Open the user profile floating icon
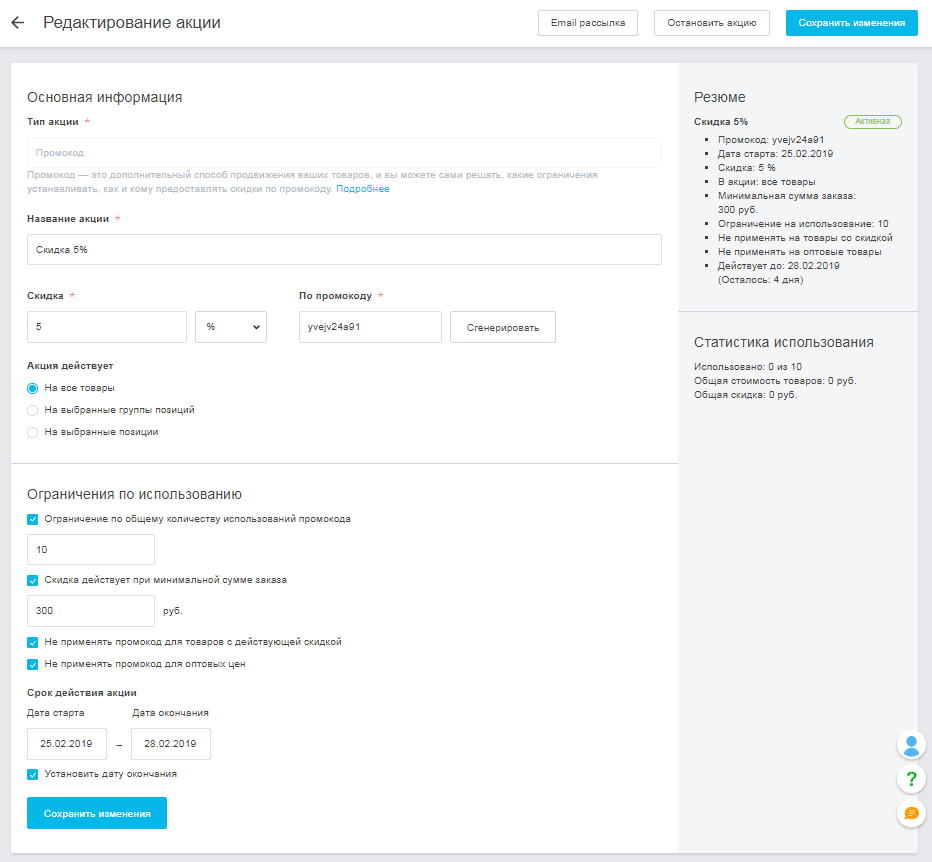The width and height of the screenshot is (932, 862). point(911,745)
